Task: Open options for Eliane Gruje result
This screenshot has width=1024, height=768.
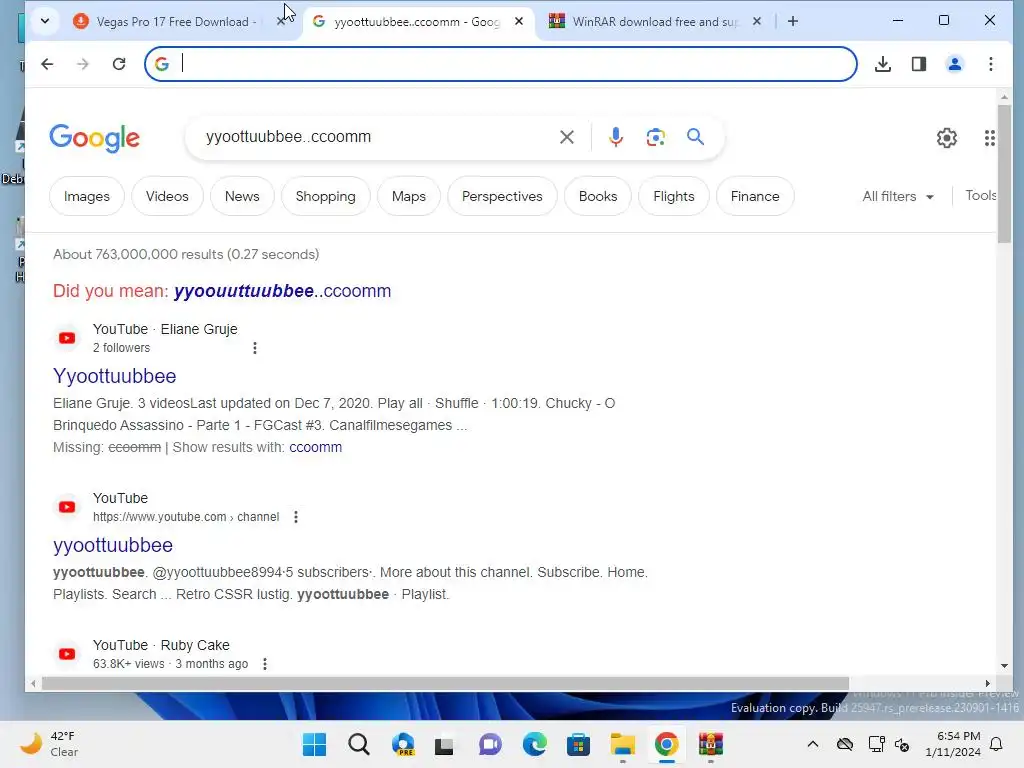Action: tap(255, 348)
